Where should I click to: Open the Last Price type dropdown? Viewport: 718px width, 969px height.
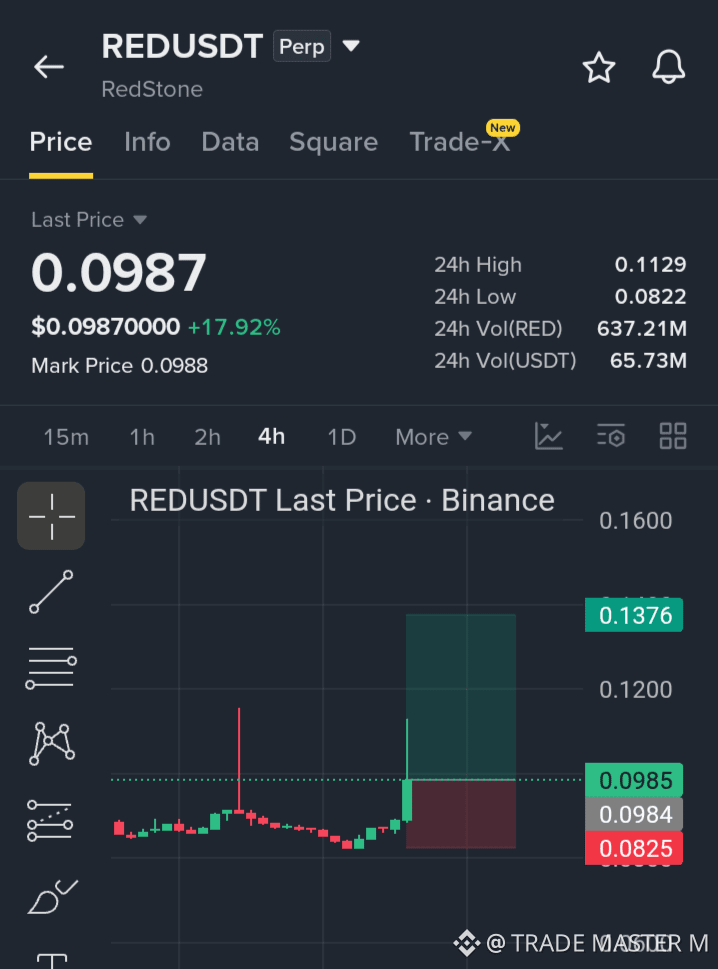pyautogui.click(x=89, y=220)
